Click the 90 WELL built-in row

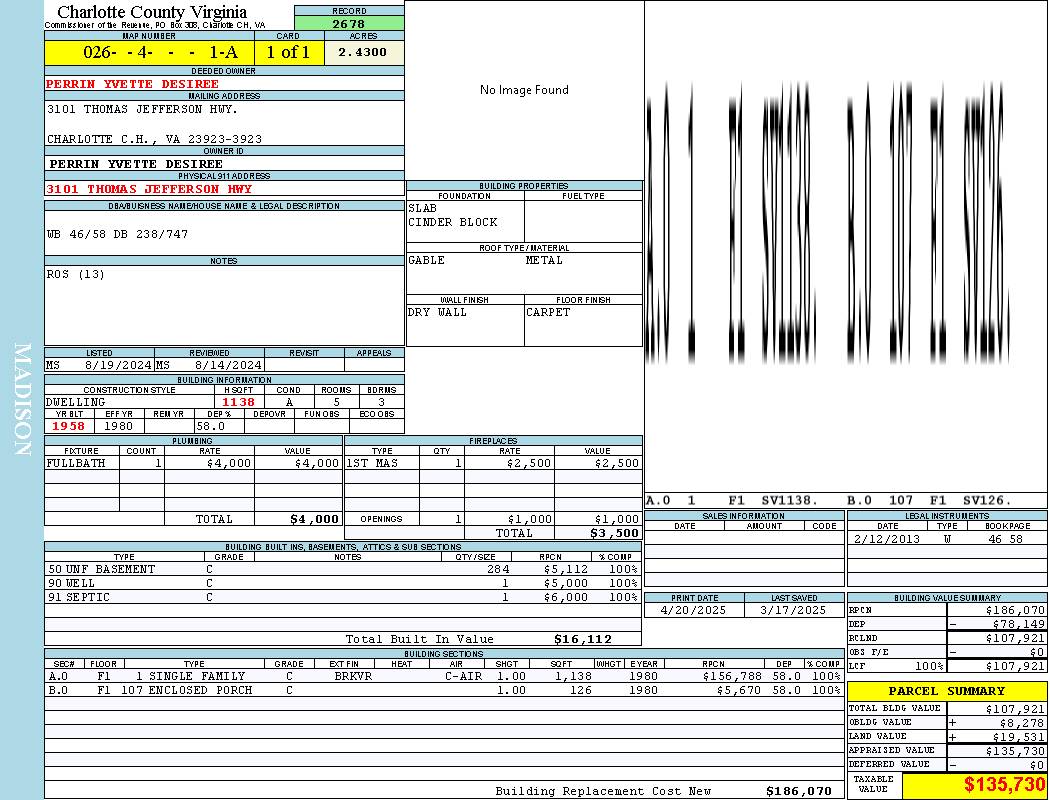[343, 583]
